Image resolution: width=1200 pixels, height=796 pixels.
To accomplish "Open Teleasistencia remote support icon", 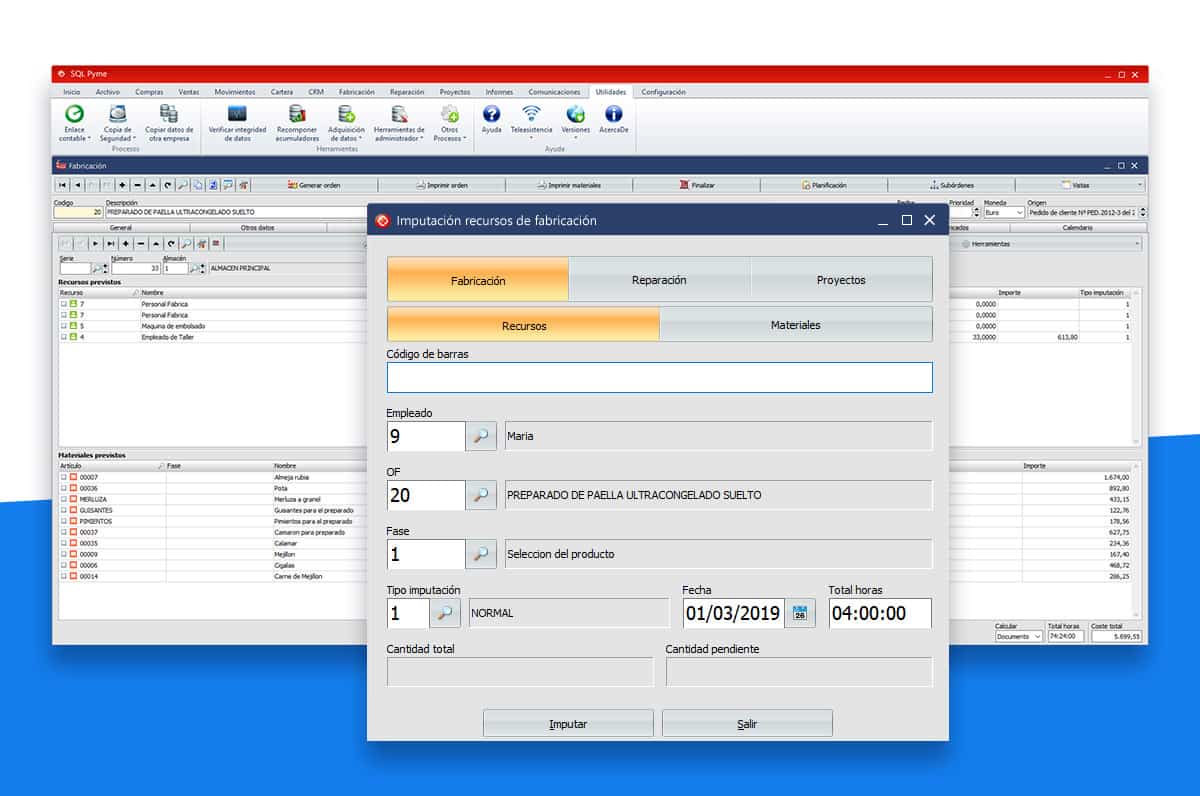I will [531, 115].
